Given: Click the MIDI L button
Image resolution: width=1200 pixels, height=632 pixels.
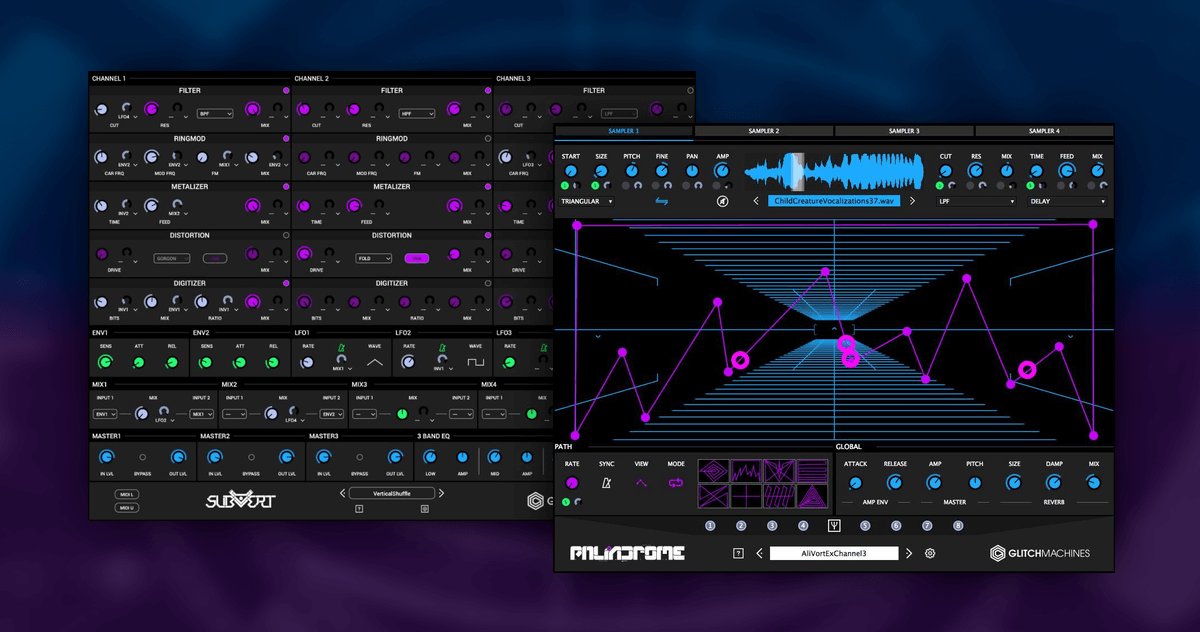Looking at the screenshot, I should [x=127, y=494].
